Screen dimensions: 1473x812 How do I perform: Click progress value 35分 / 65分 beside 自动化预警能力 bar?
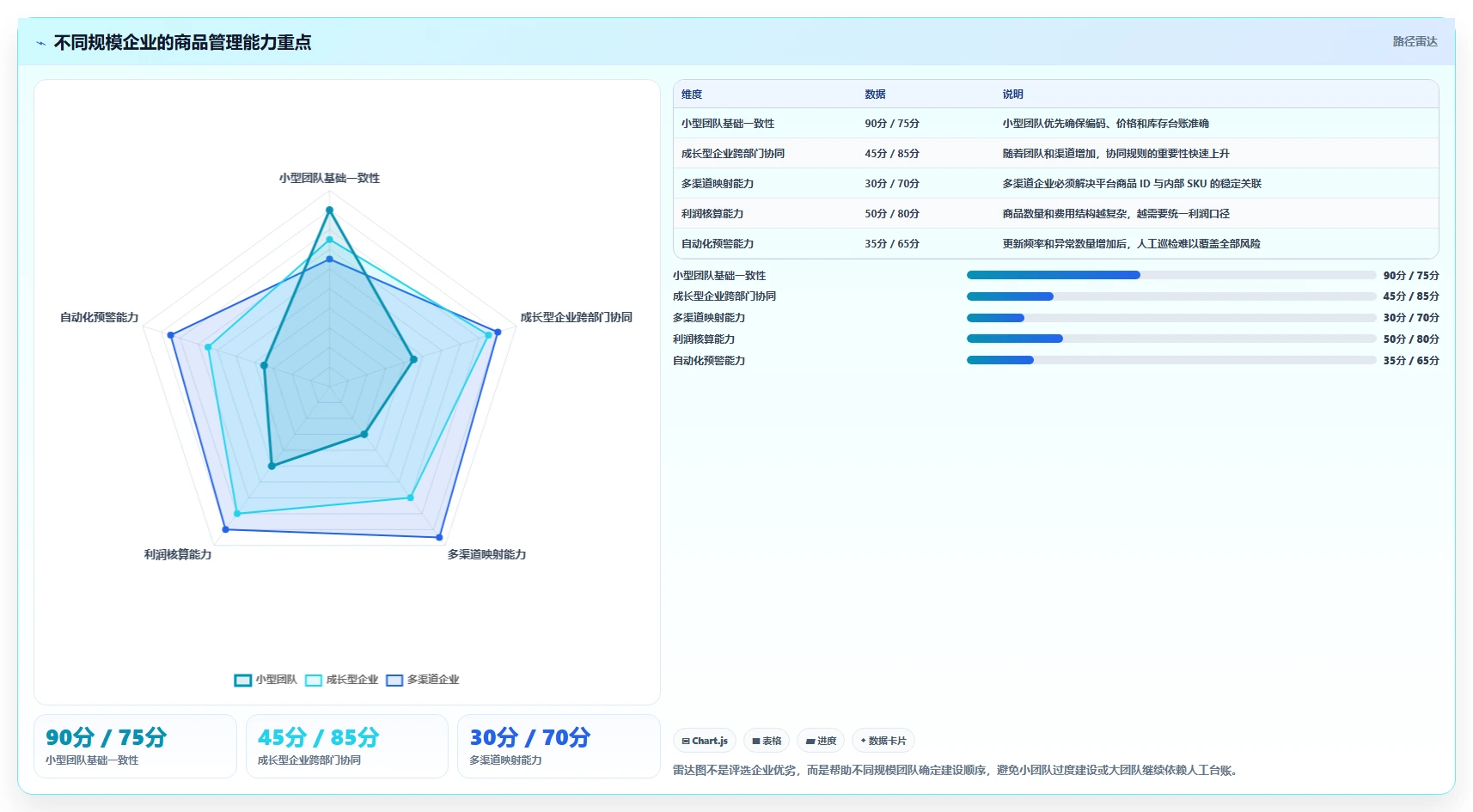coord(1411,361)
